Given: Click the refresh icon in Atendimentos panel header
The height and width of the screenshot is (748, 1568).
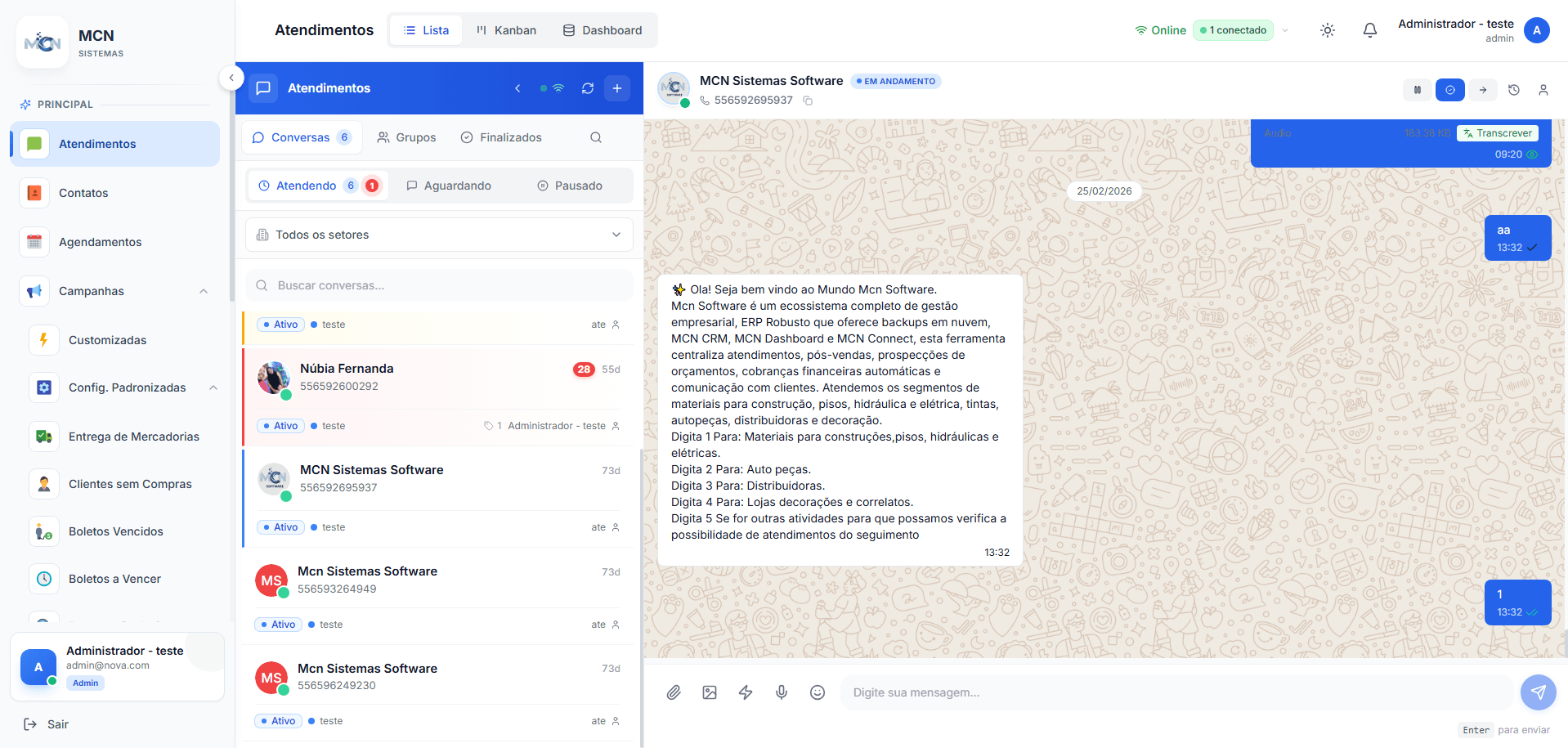Looking at the screenshot, I should [x=588, y=87].
